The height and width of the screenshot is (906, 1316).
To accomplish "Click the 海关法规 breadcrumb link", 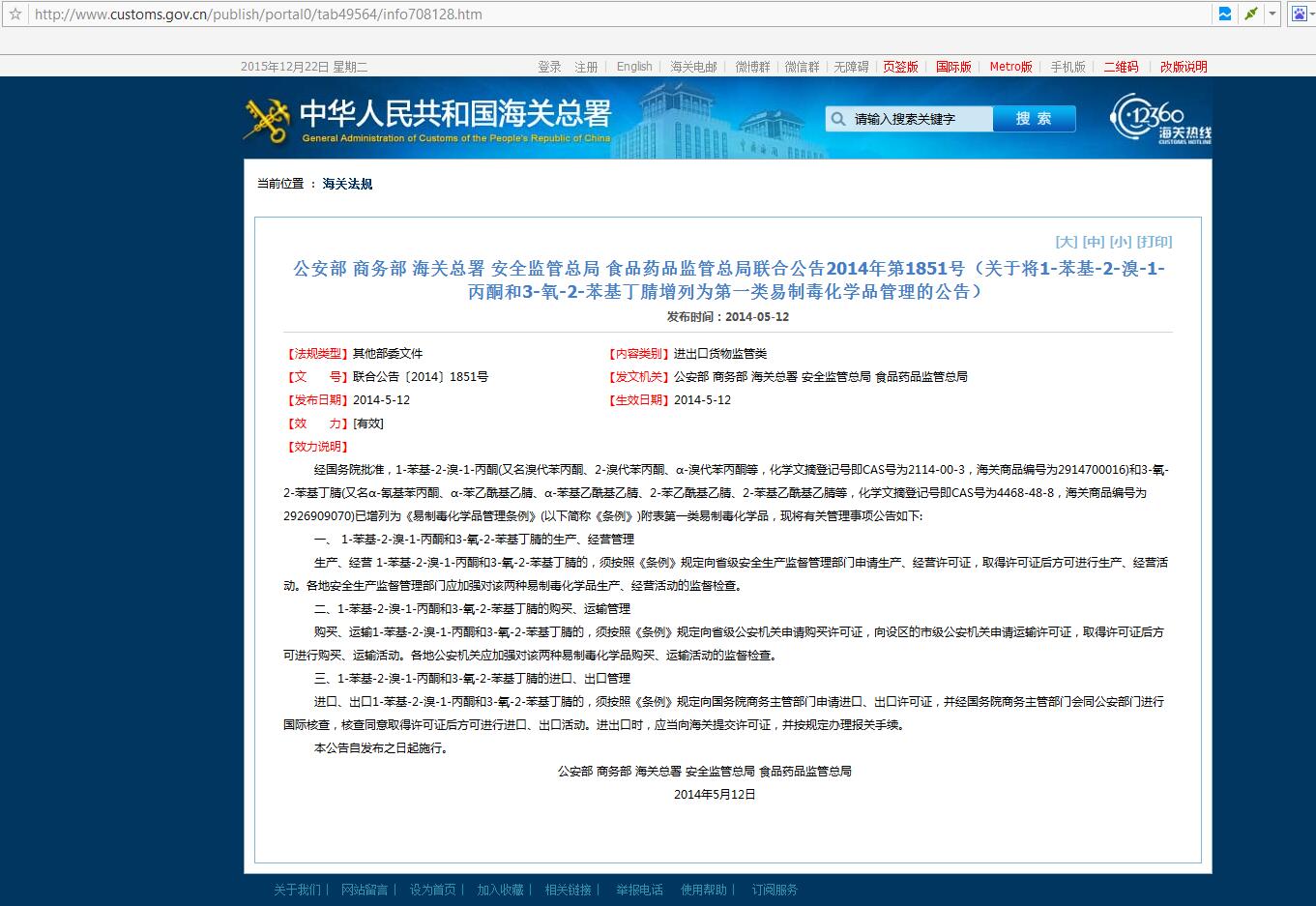I will pos(347,184).
